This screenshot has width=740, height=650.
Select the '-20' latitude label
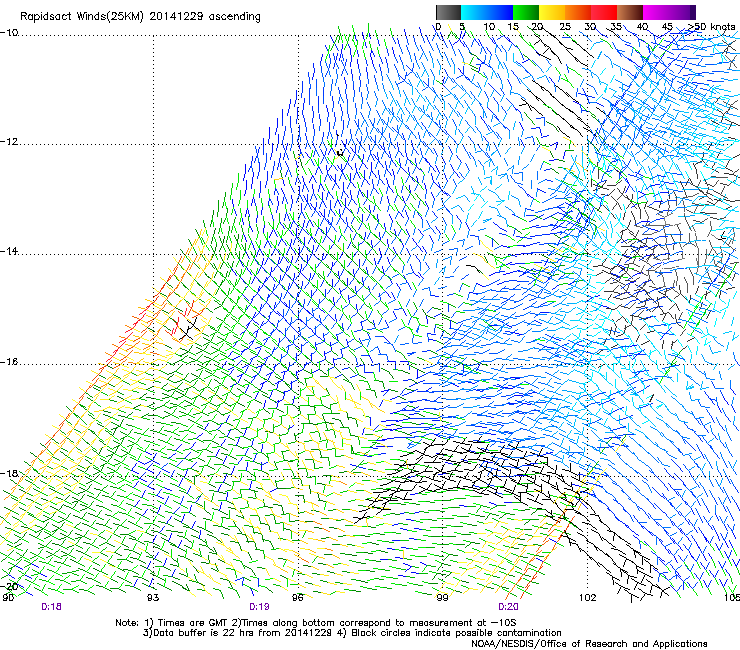(9, 586)
